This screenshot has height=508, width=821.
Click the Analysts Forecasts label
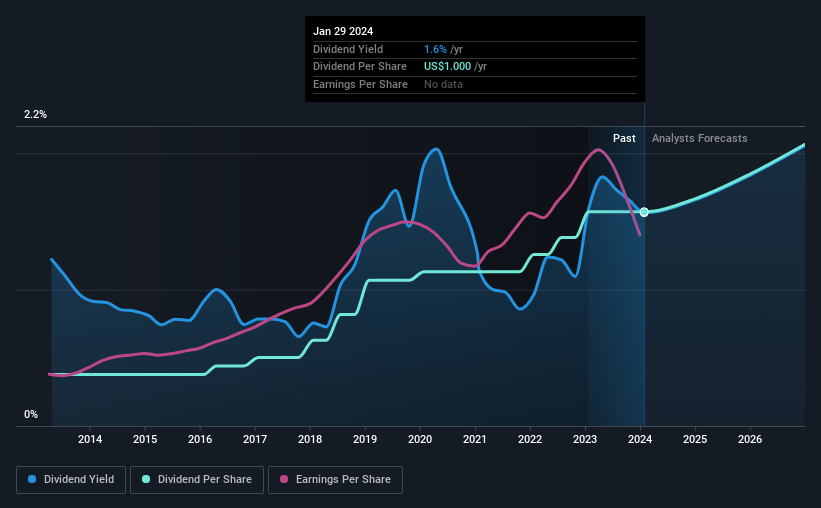pyautogui.click(x=700, y=138)
